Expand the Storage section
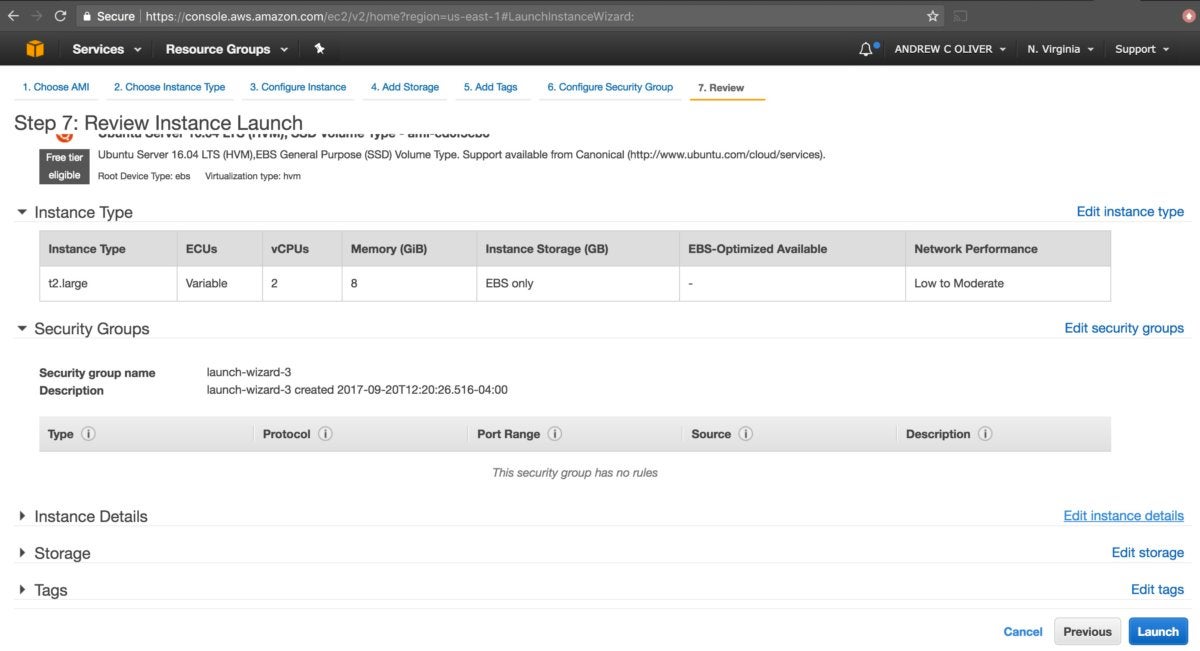 click(23, 553)
